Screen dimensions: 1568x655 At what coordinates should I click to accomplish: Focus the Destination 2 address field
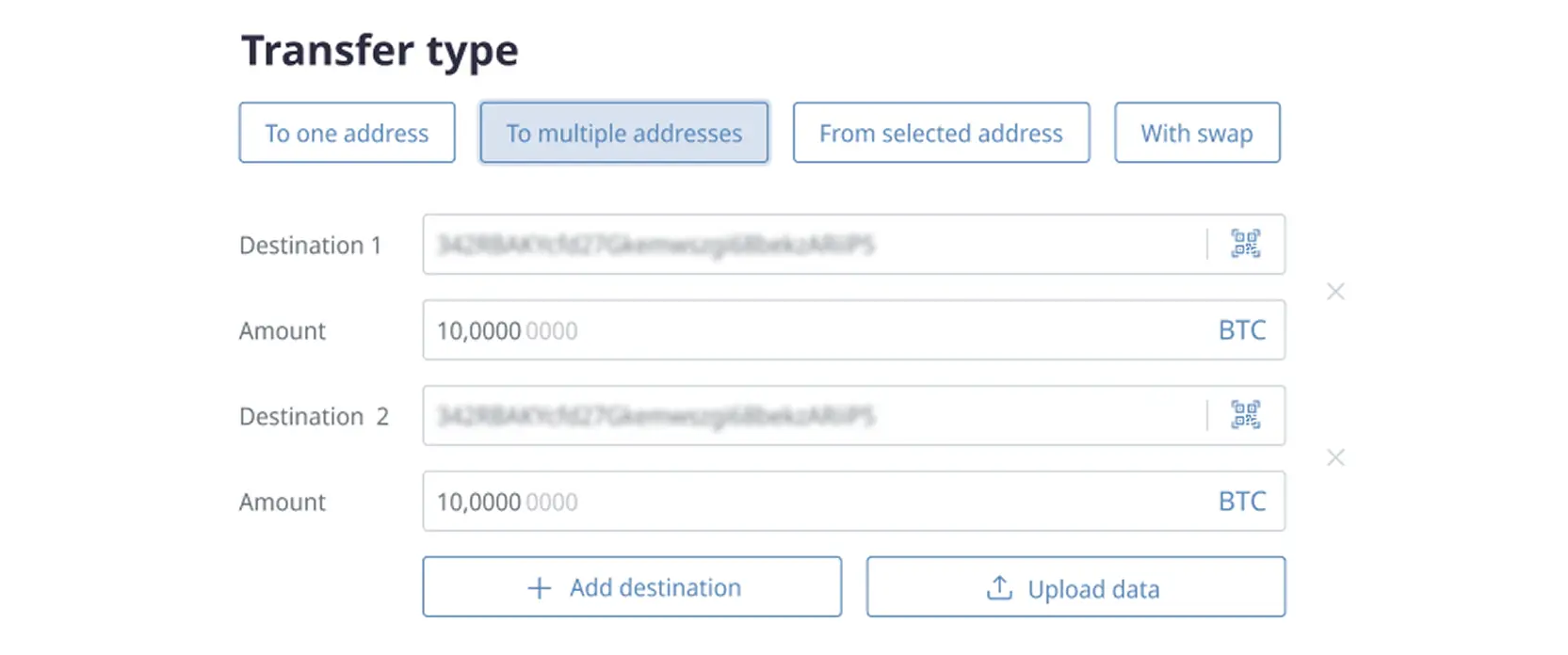coord(810,415)
